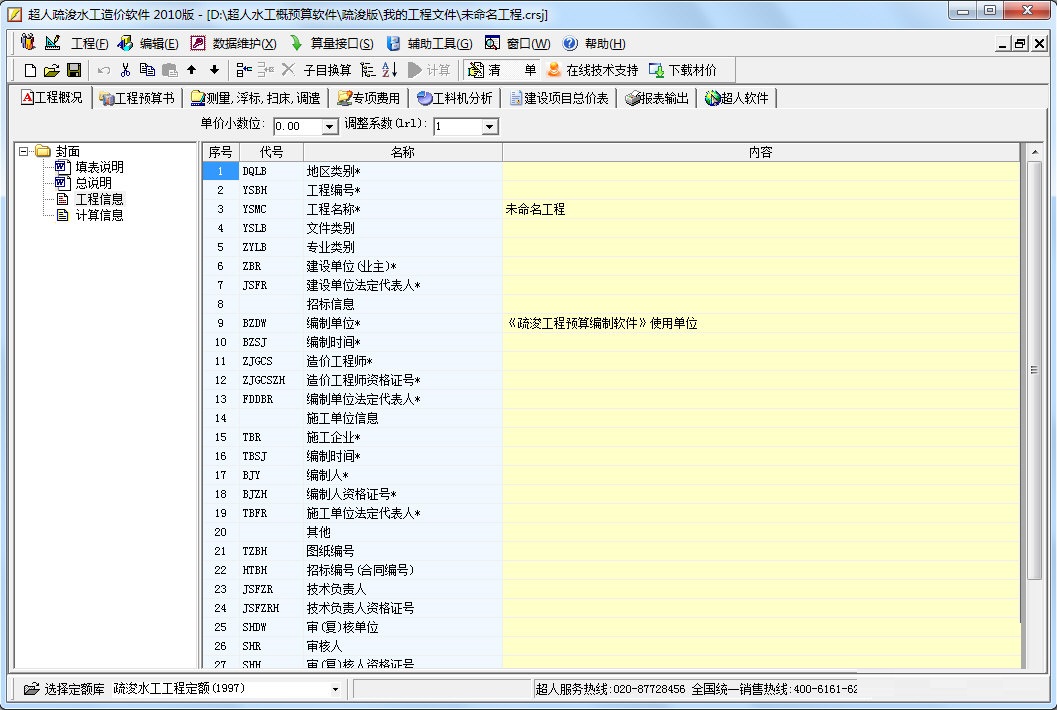Click the 代号 column header

click(272, 152)
